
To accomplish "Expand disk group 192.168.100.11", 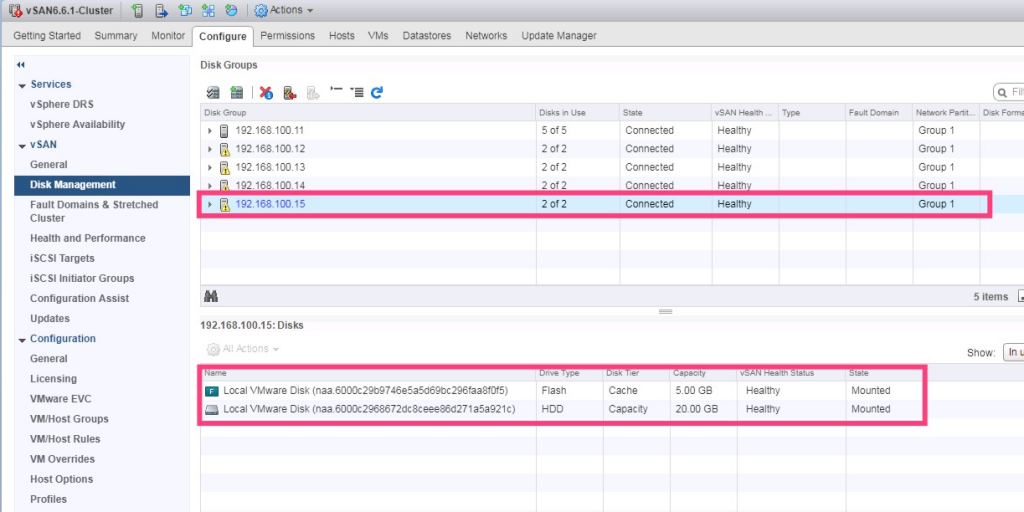I will pos(210,131).
